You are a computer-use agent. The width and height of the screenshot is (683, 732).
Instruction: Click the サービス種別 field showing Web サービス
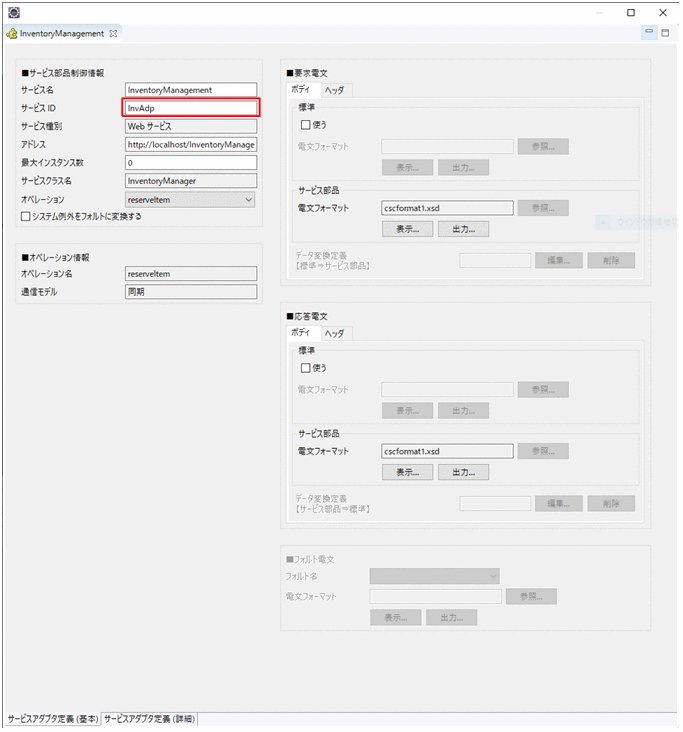tap(191, 126)
